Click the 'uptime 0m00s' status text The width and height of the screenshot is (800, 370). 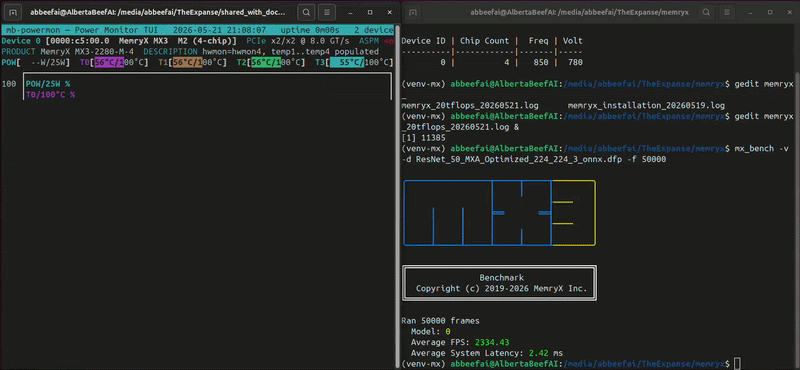pos(310,30)
